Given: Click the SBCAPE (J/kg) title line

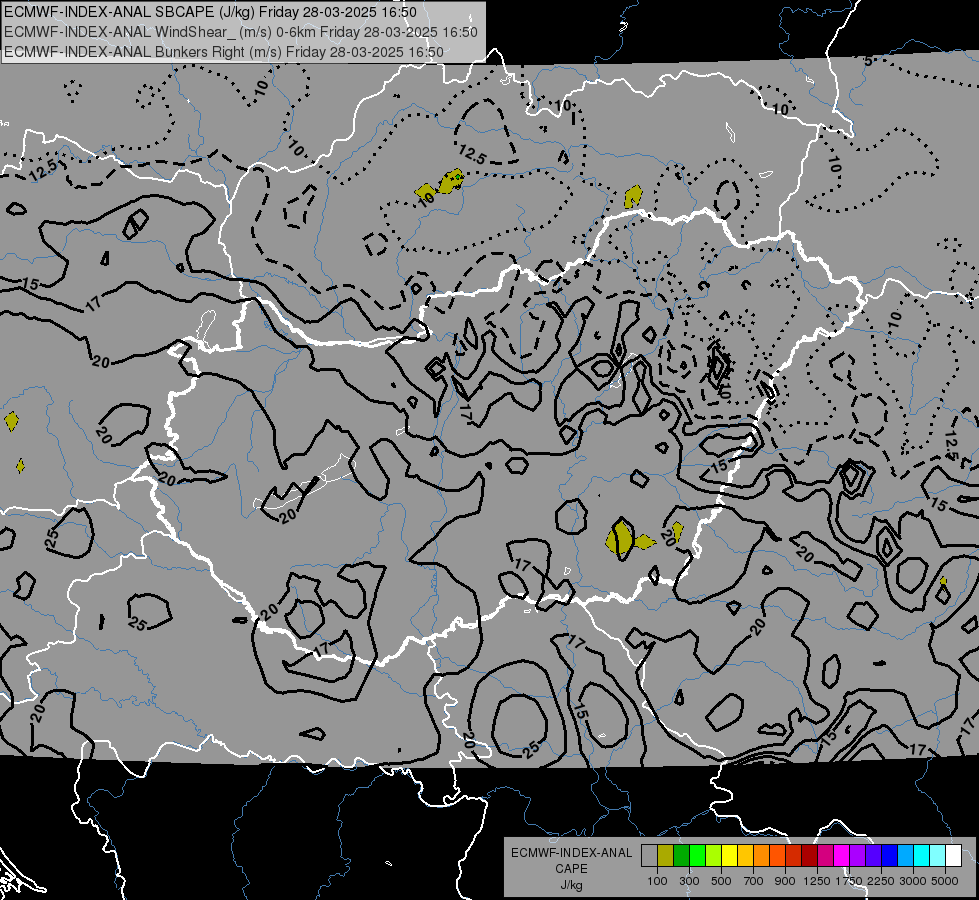Looking at the screenshot, I should (x=210, y=12).
